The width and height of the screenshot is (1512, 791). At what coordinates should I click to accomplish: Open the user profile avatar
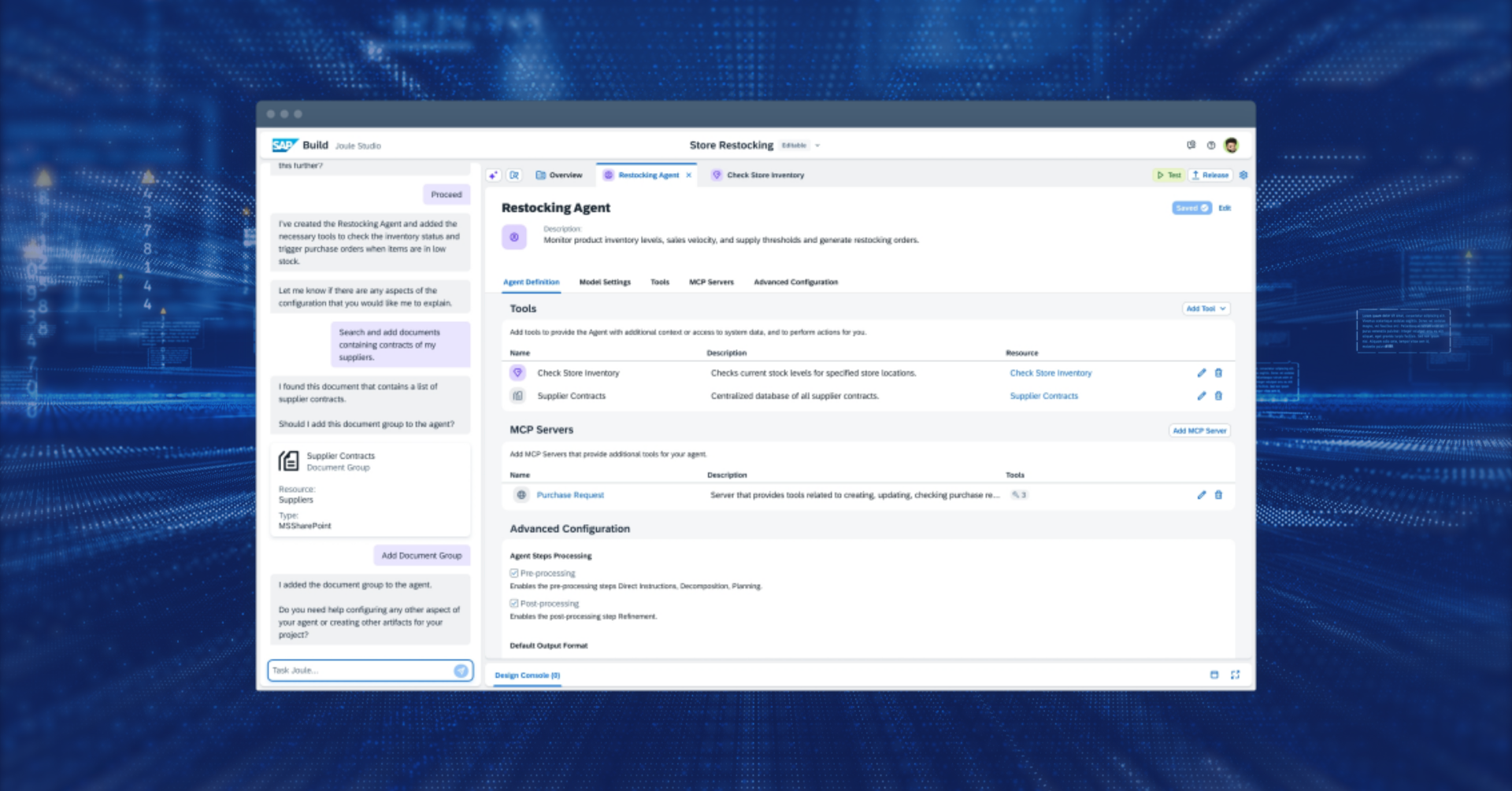tap(1232, 145)
